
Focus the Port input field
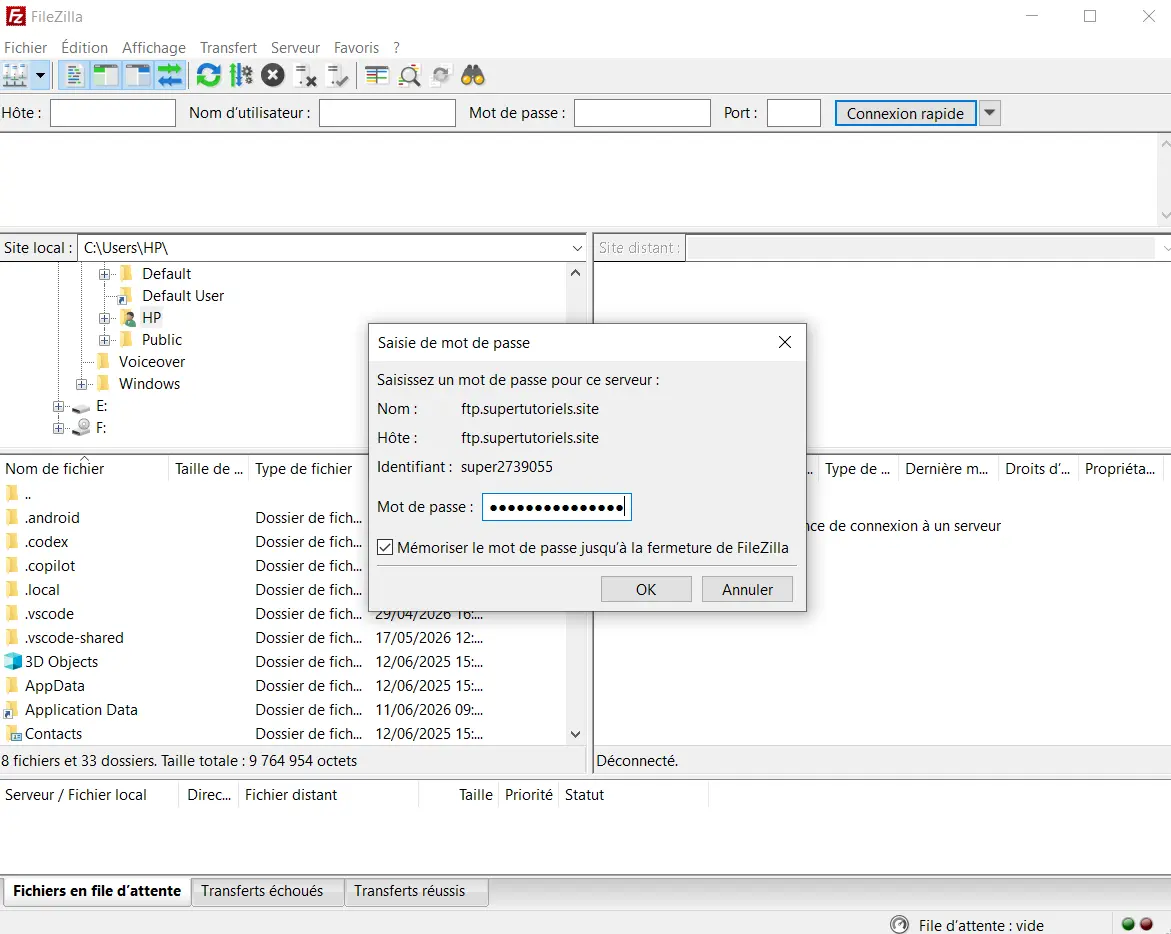793,113
